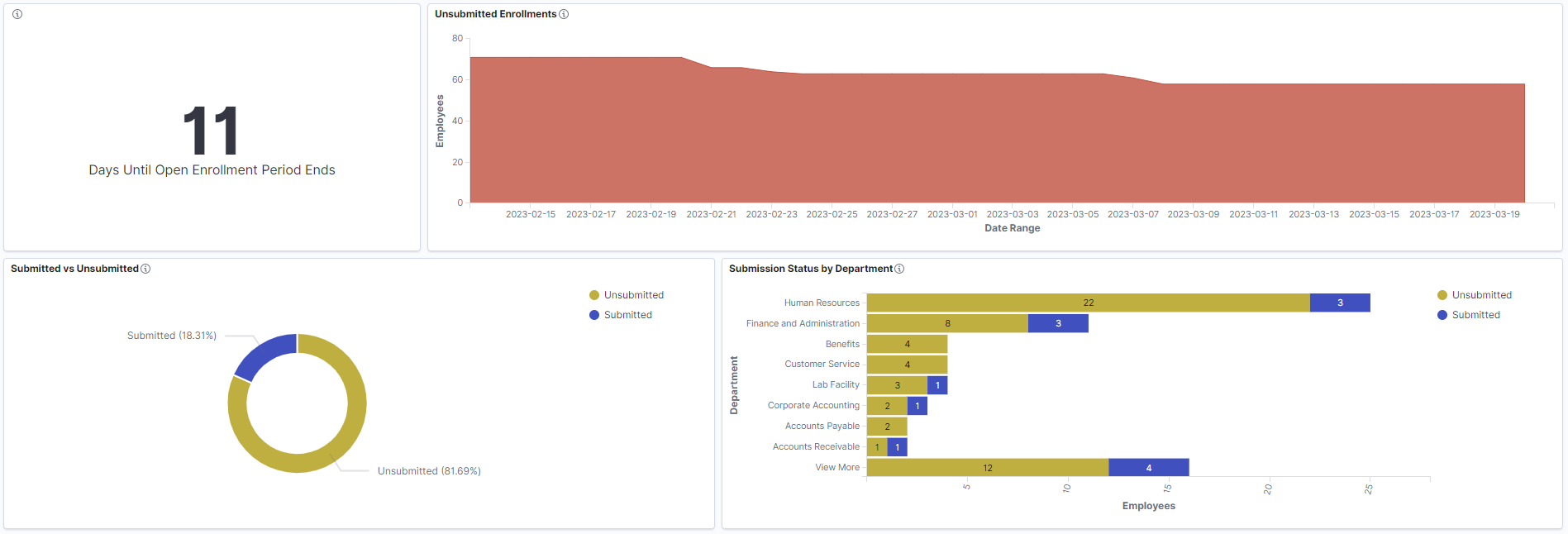Click Corporate Accounting submitted bar showing 1
1568x534 pixels.
click(x=917, y=406)
